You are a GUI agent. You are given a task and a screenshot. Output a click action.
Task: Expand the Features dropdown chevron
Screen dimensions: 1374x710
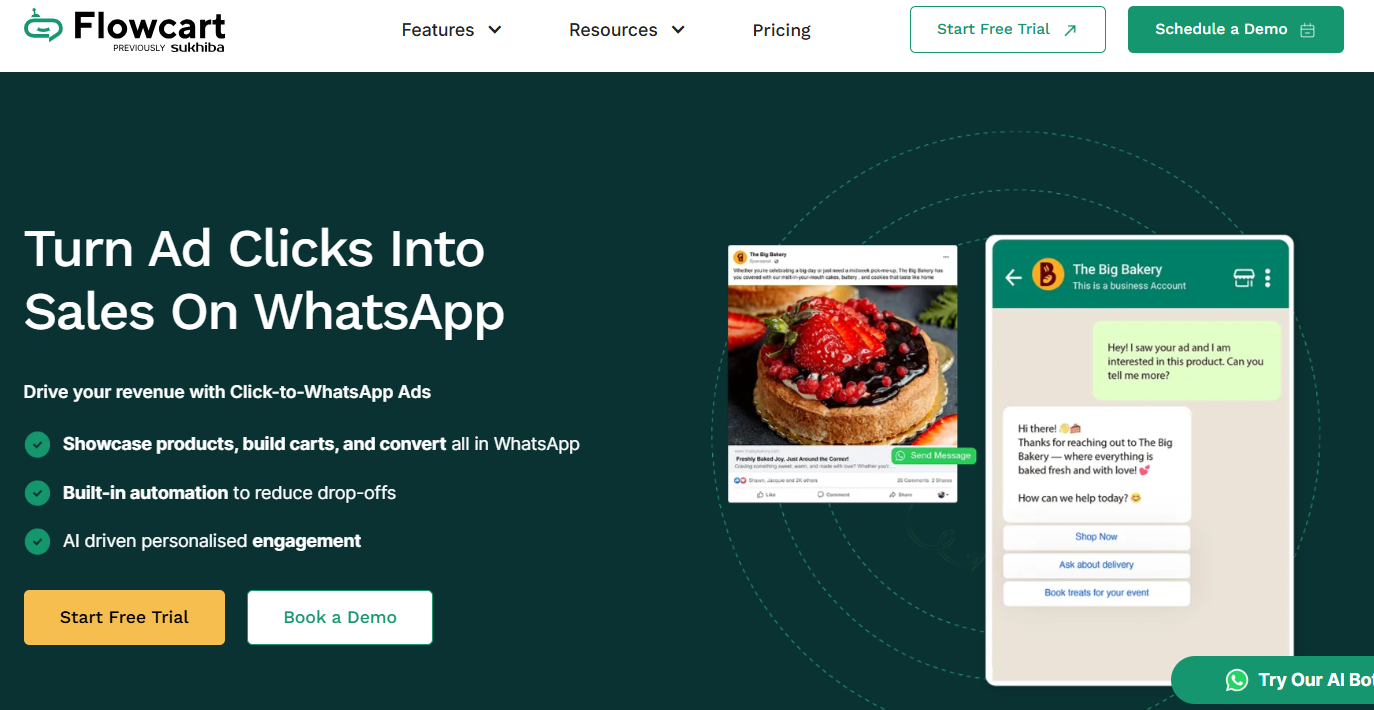pos(495,30)
